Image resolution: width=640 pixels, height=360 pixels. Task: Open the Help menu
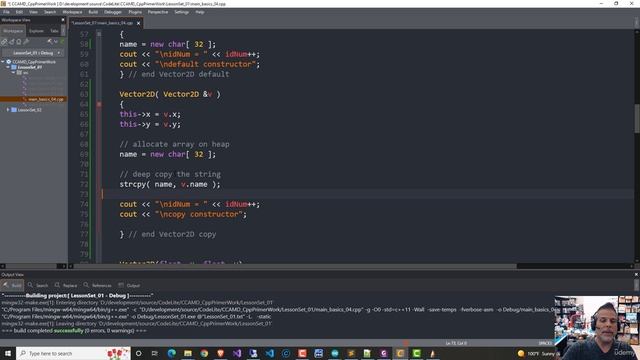(200, 12)
